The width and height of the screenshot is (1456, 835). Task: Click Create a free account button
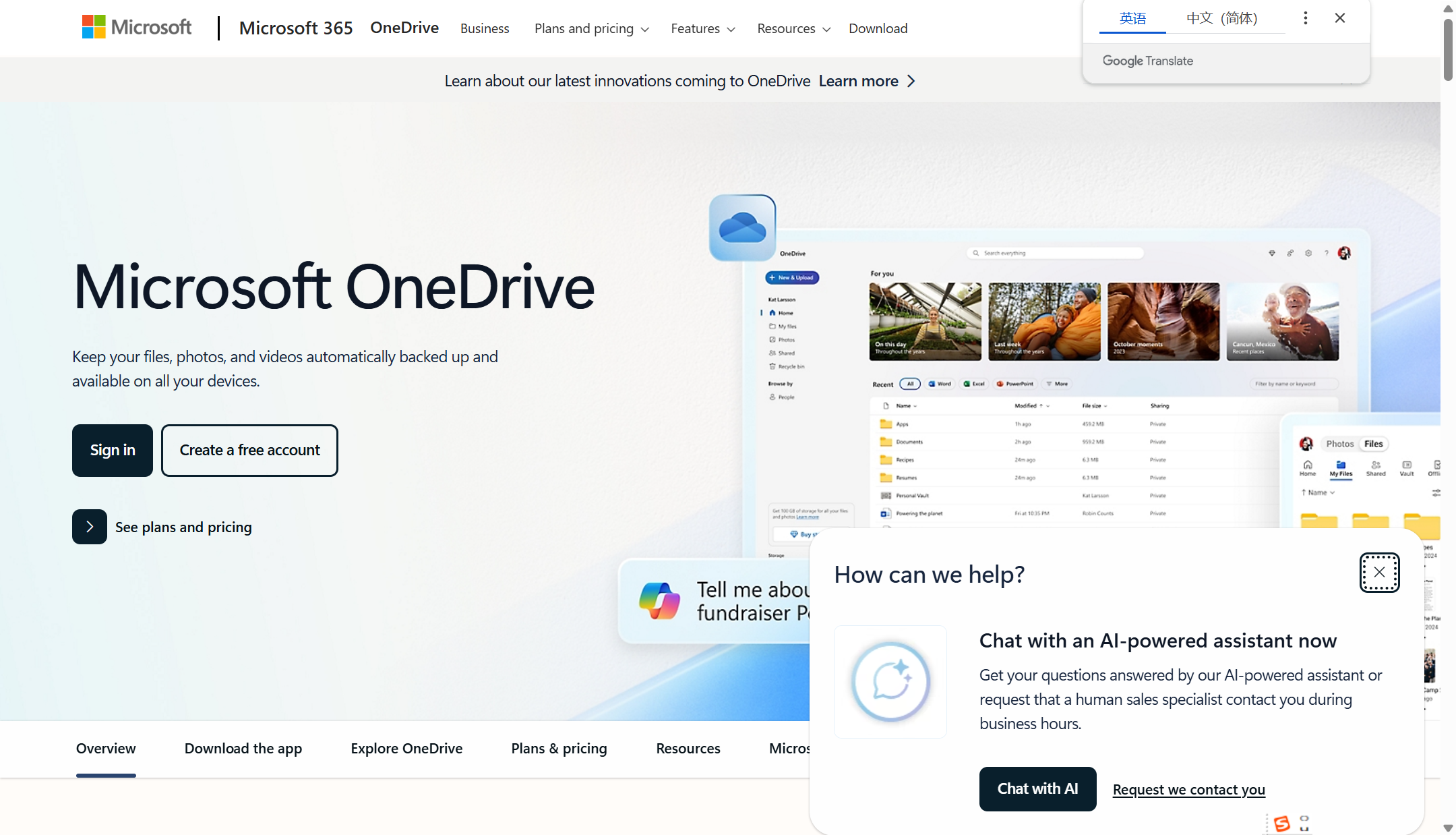tap(249, 451)
